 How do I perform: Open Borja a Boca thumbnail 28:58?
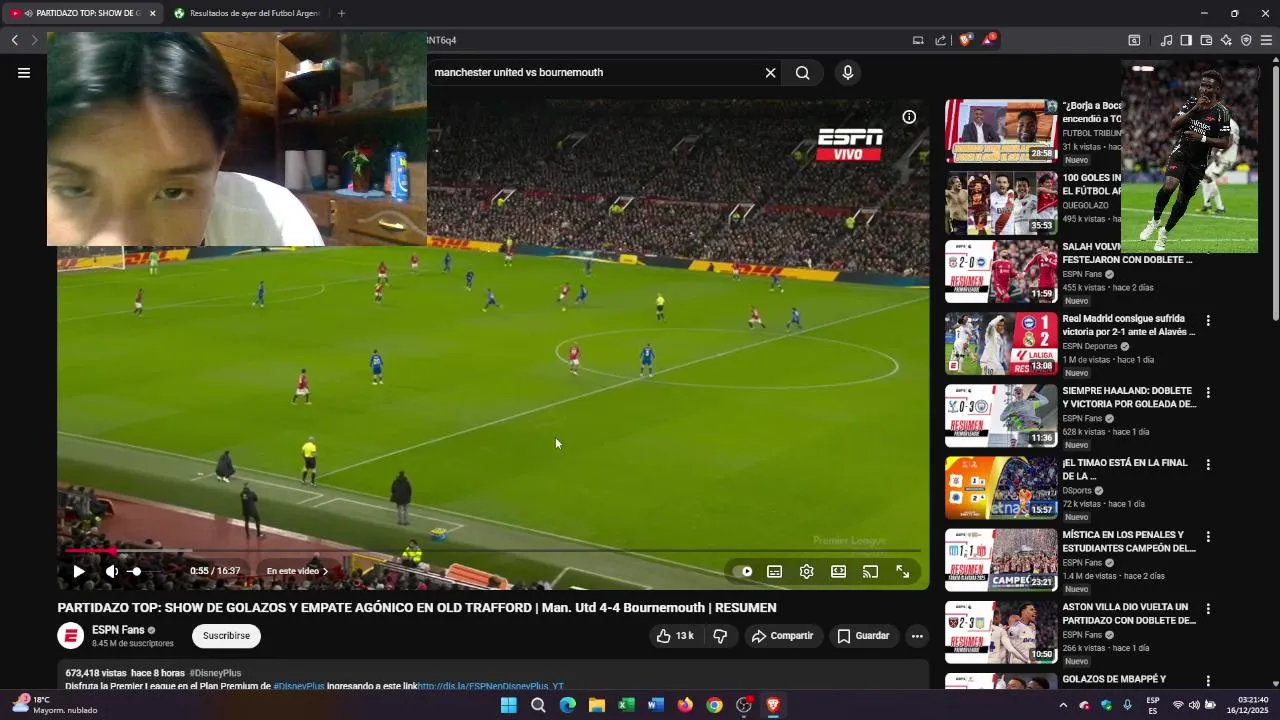point(1001,131)
